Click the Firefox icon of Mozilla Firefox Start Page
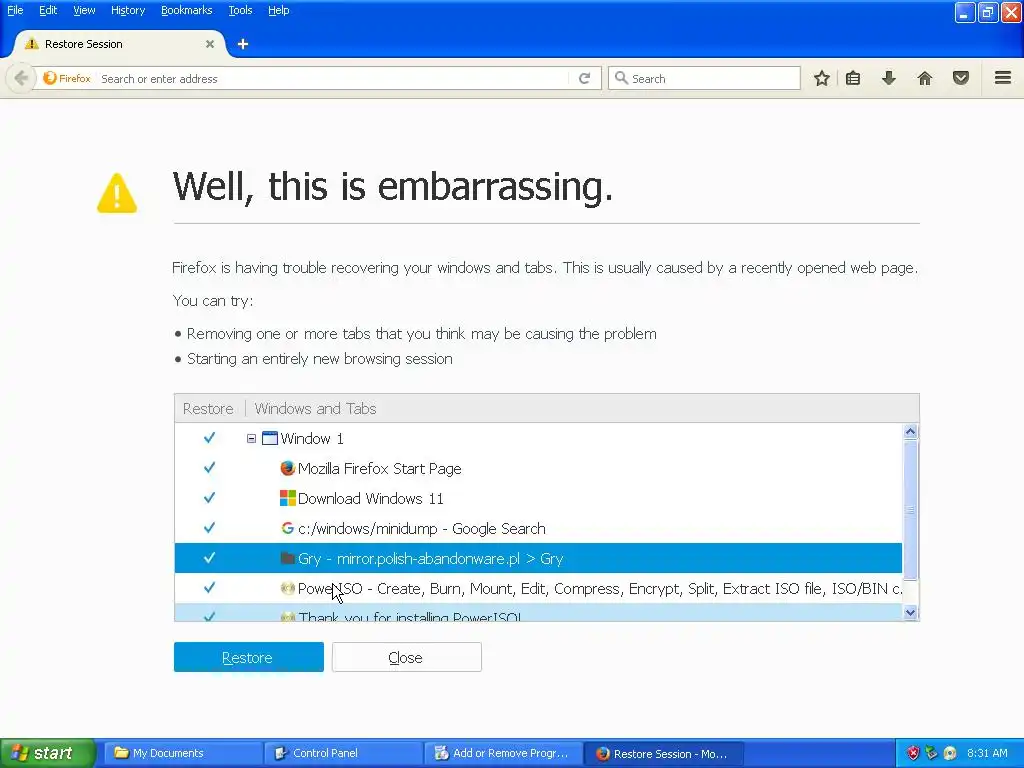This screenshot has width=1024, height=768. point(287,468)
